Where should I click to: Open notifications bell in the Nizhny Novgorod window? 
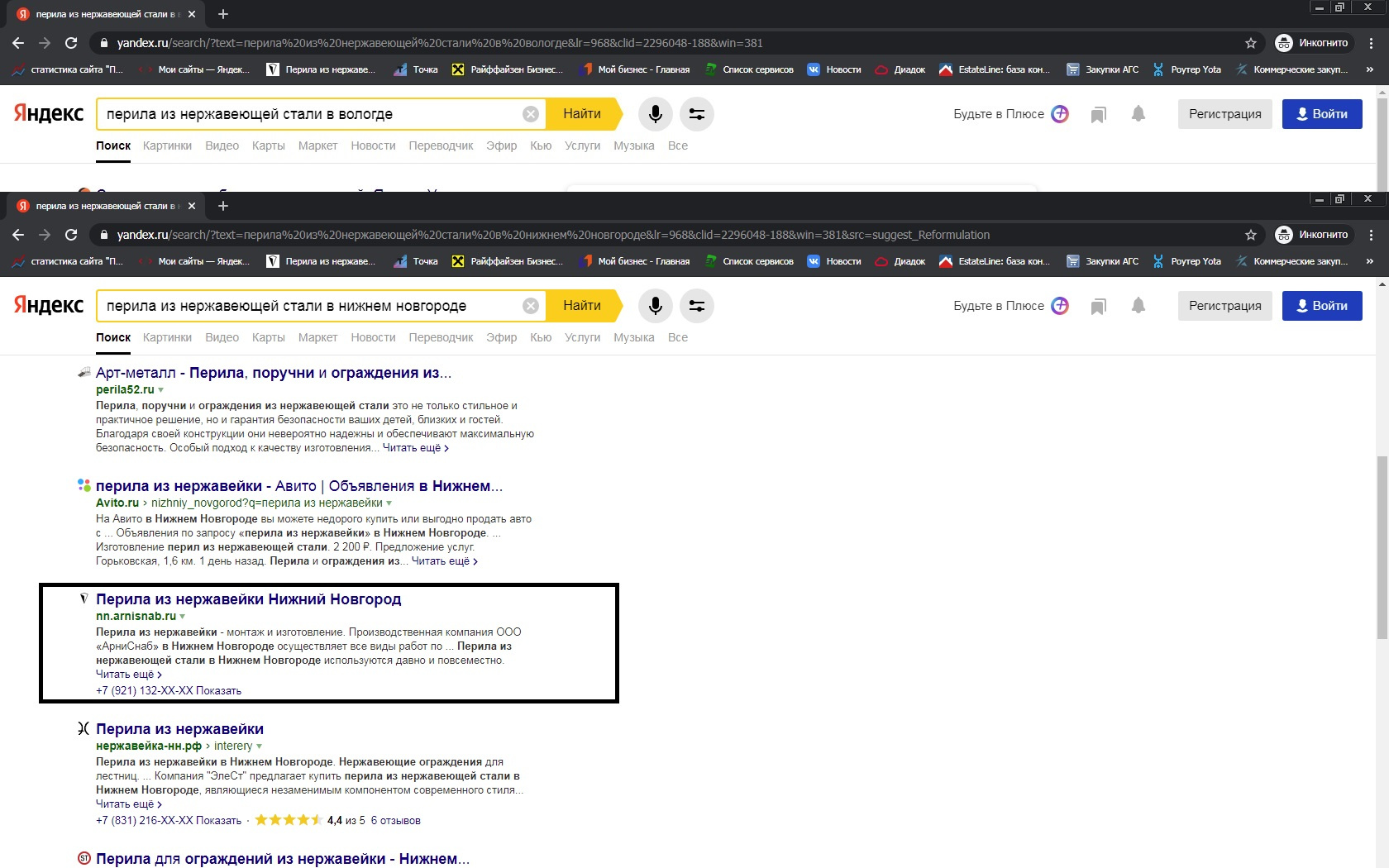point(1138,305)
